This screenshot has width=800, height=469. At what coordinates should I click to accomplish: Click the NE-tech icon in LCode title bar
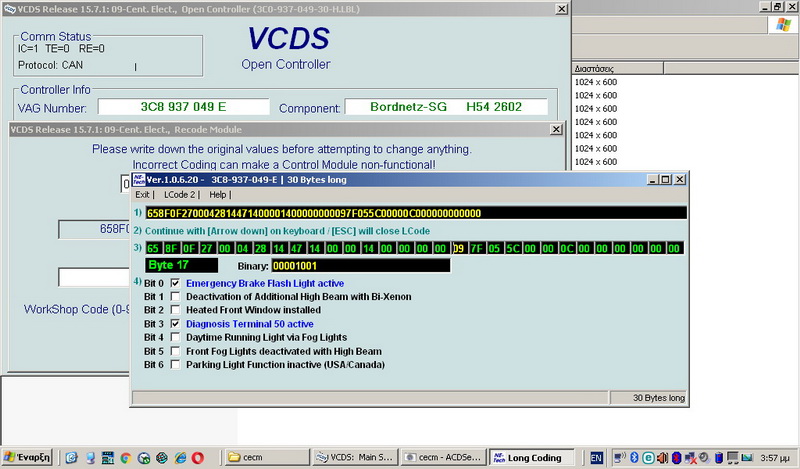139,180
